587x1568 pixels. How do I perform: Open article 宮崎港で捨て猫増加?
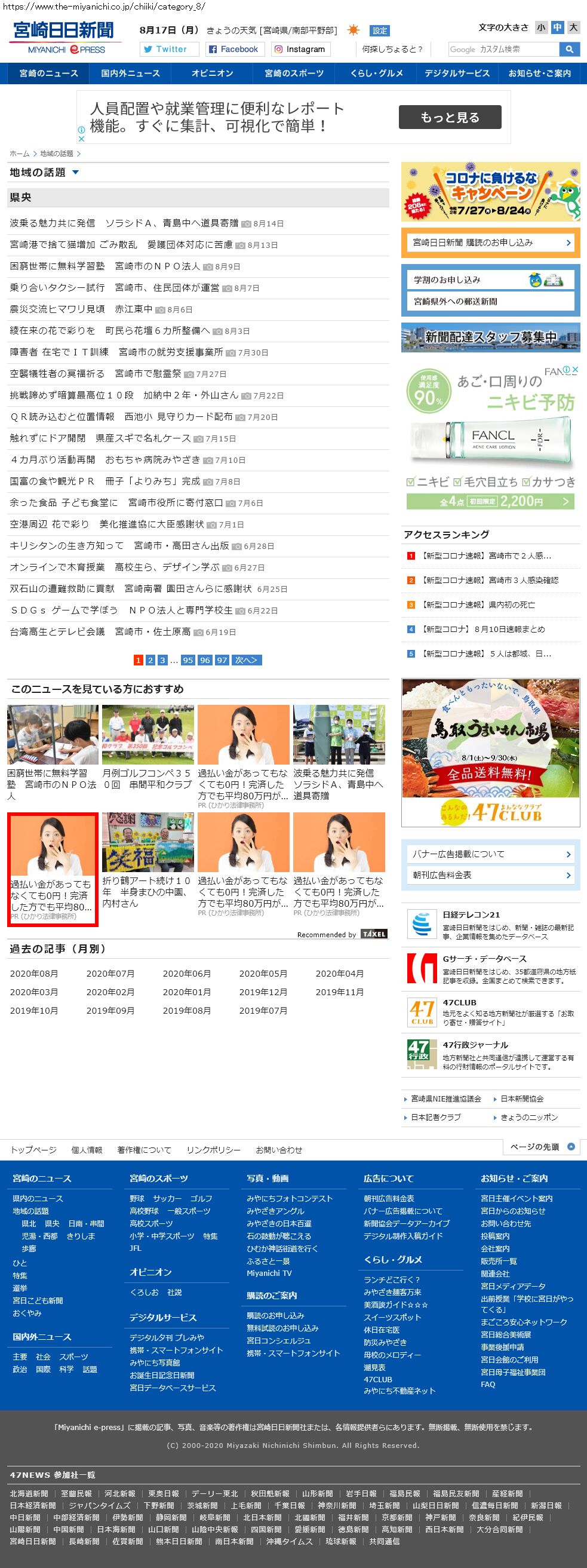click(121, 245)
